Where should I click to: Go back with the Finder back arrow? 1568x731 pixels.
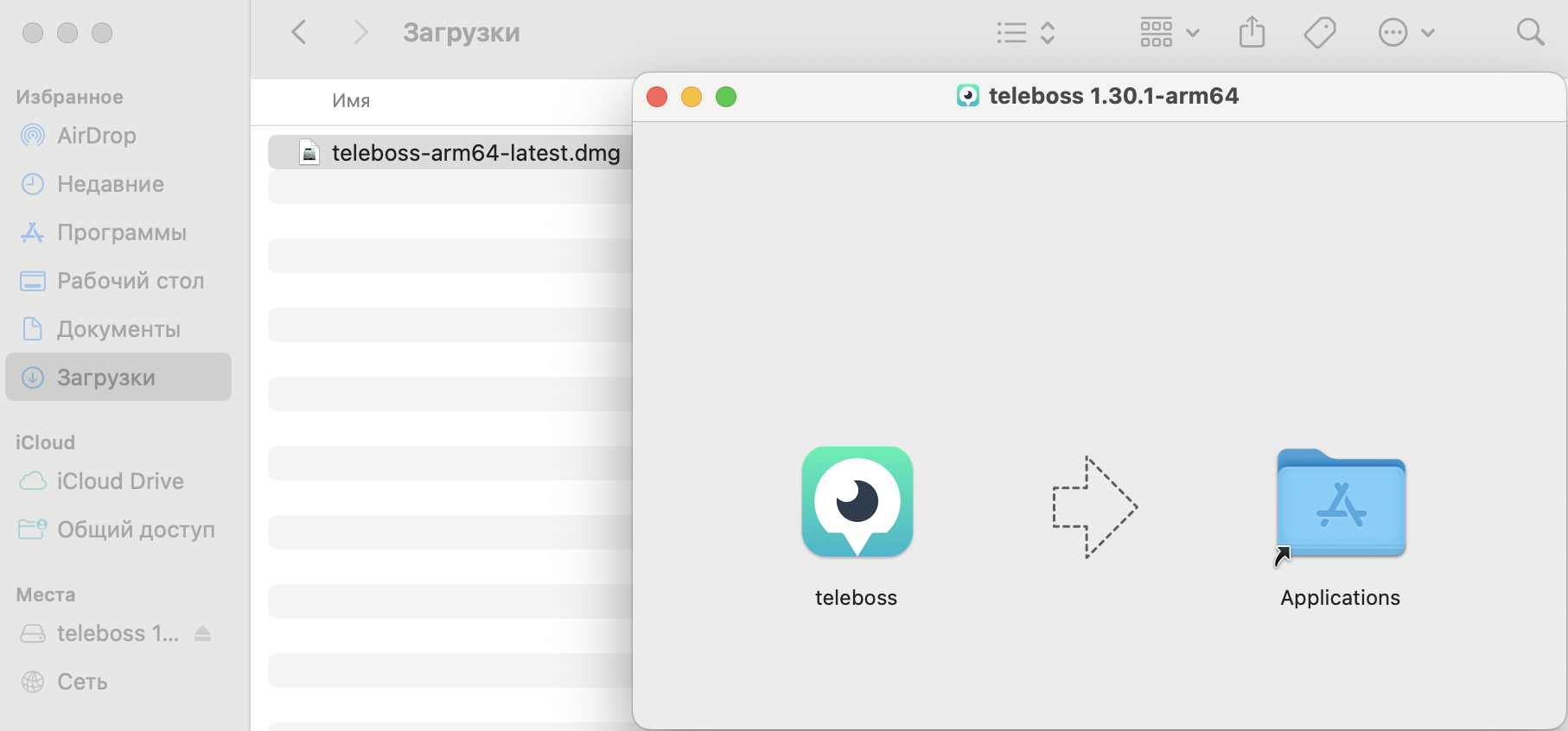pos(299,33)
